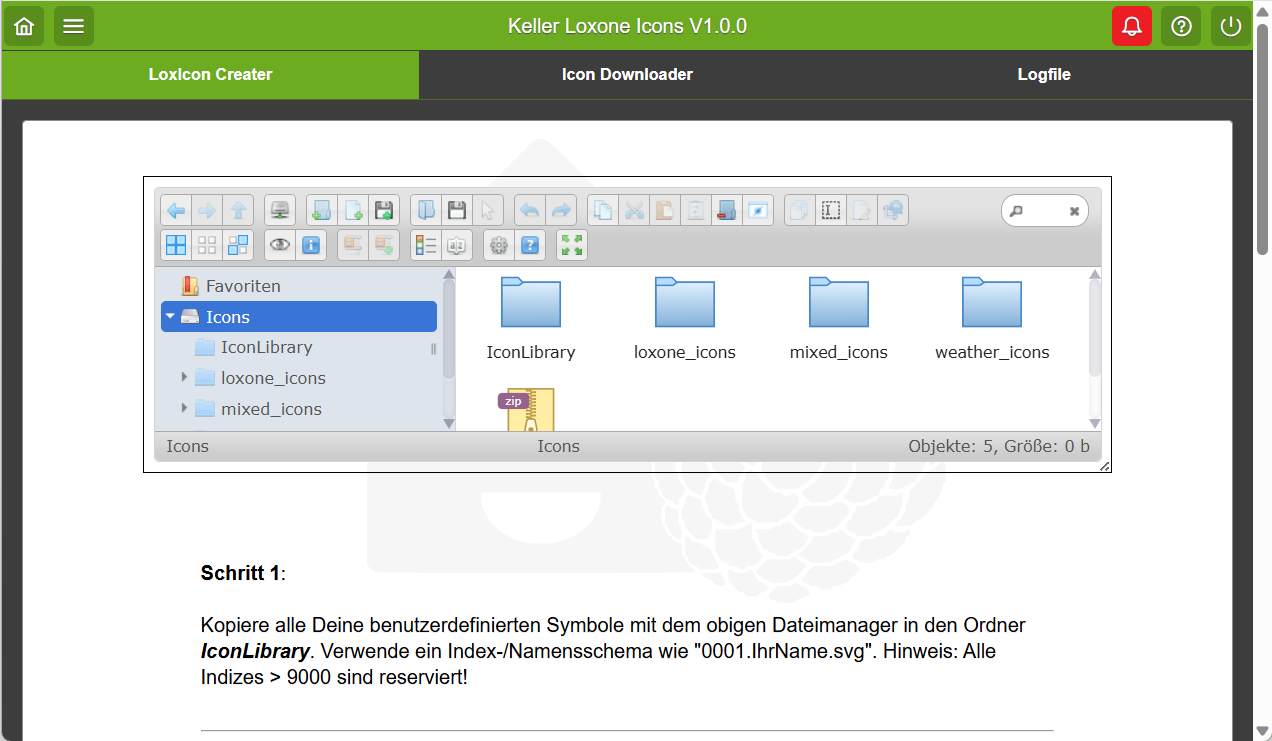Image resolution: width=1272 pixels, height=741 pixels.
Task: Expand file manager to fullscreen view
Action: pos(571,244)
